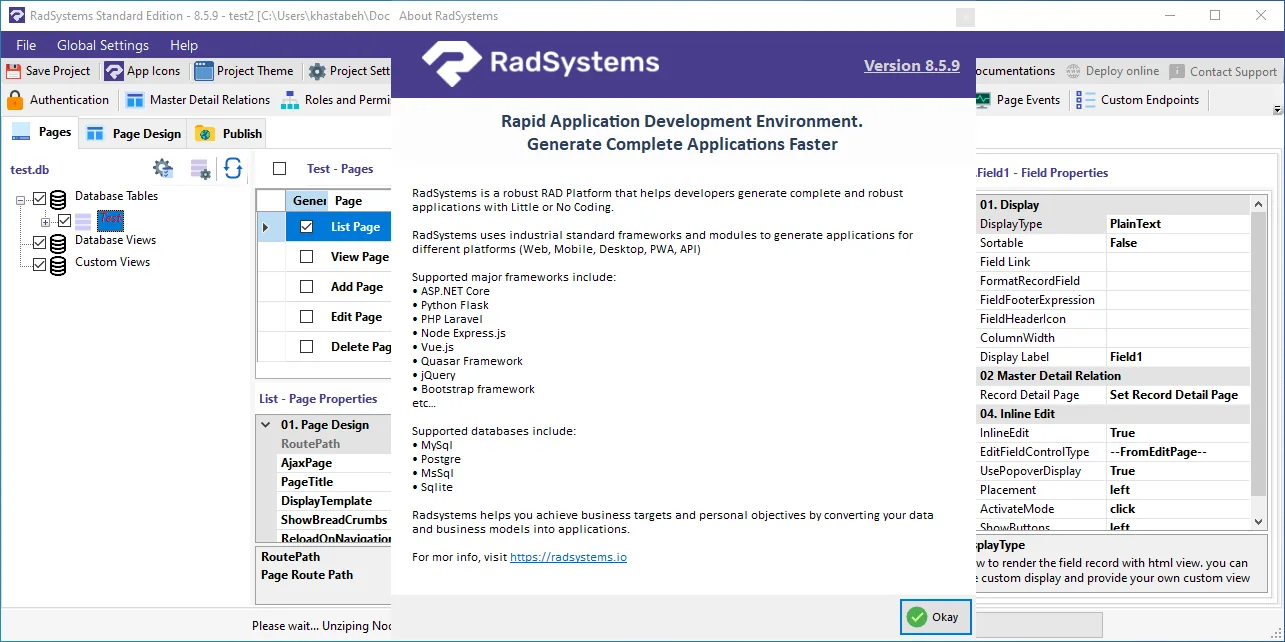
Task: Check the Edit Page generate checkbox
Action: 306,317
